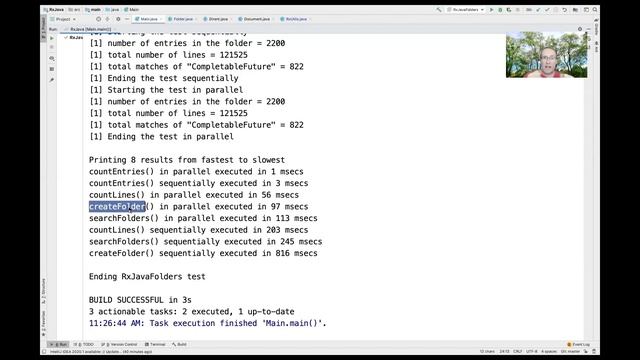Hide the Project panel with the minus icon
Viewport: 640px width, 360px height.
click(127, 19)
